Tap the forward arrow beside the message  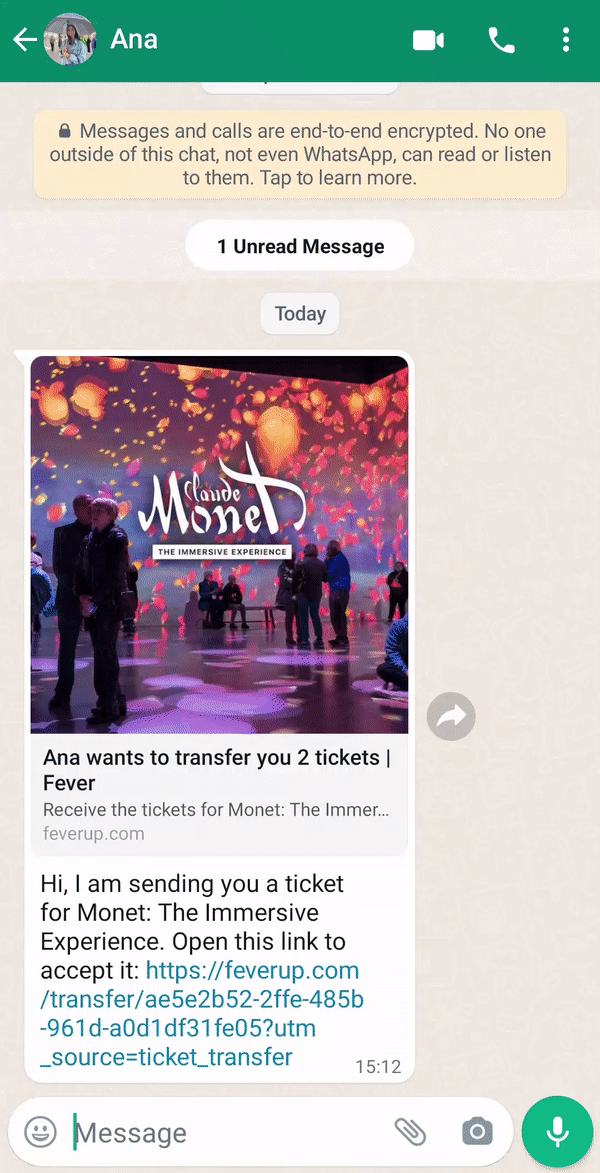(451, 716)
